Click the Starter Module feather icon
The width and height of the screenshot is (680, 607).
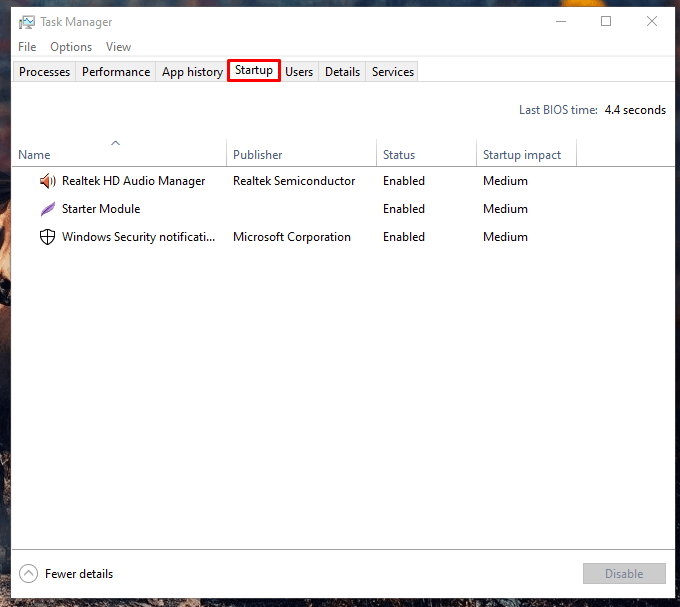(48, 209)
